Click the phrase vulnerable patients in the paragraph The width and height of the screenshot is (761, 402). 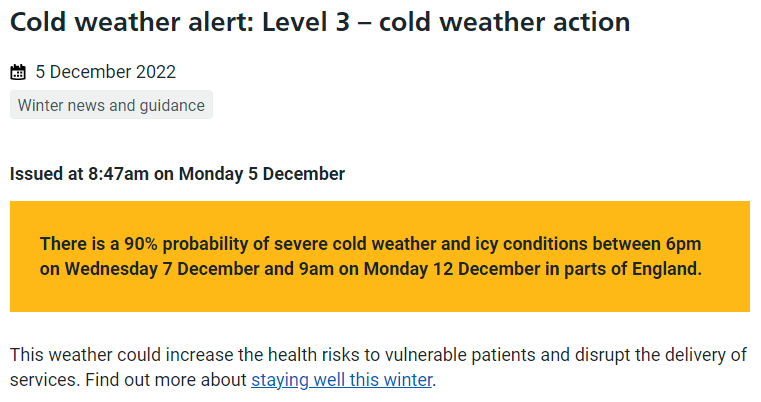point(460,355)
